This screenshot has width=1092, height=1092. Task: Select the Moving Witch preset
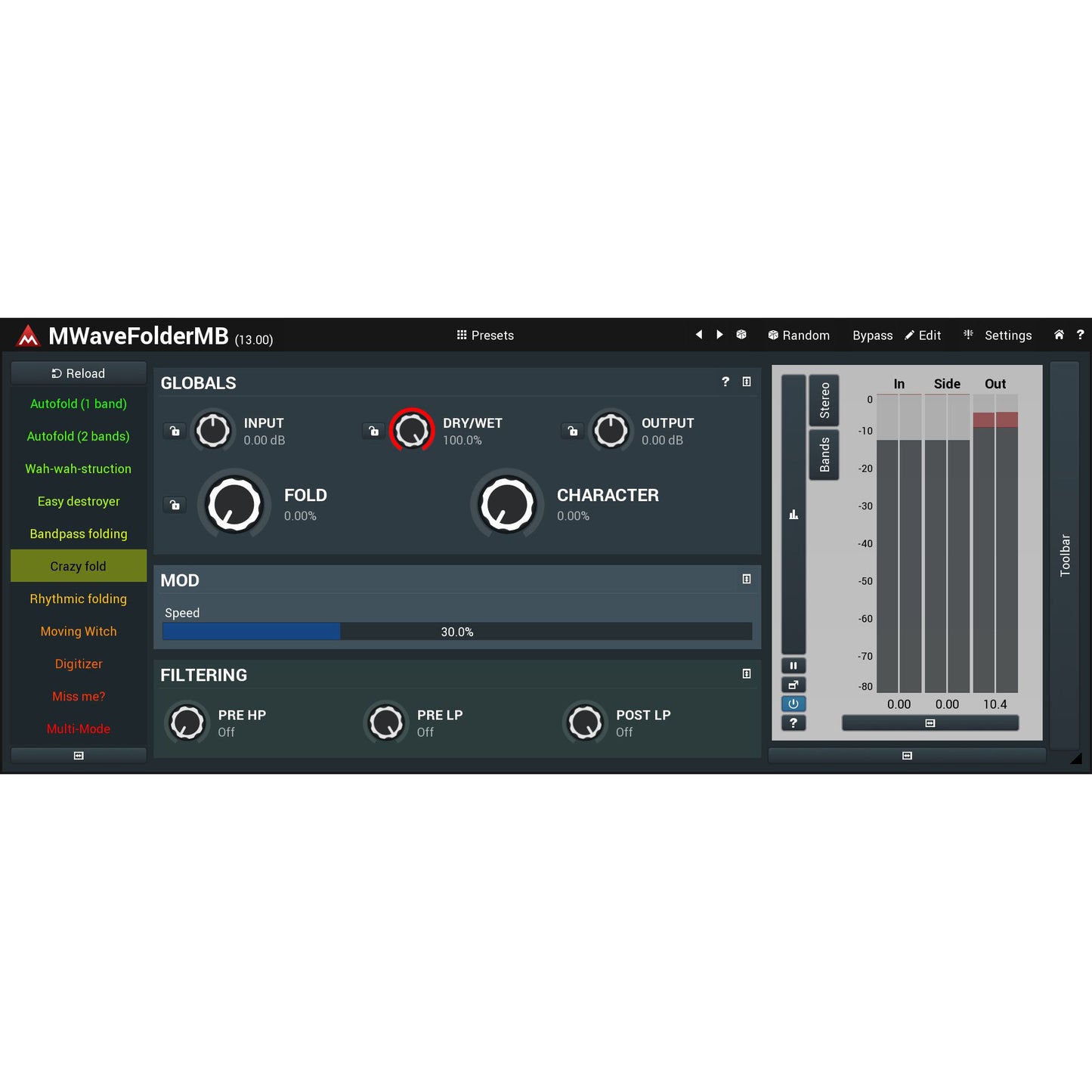(x=79, y=631)
